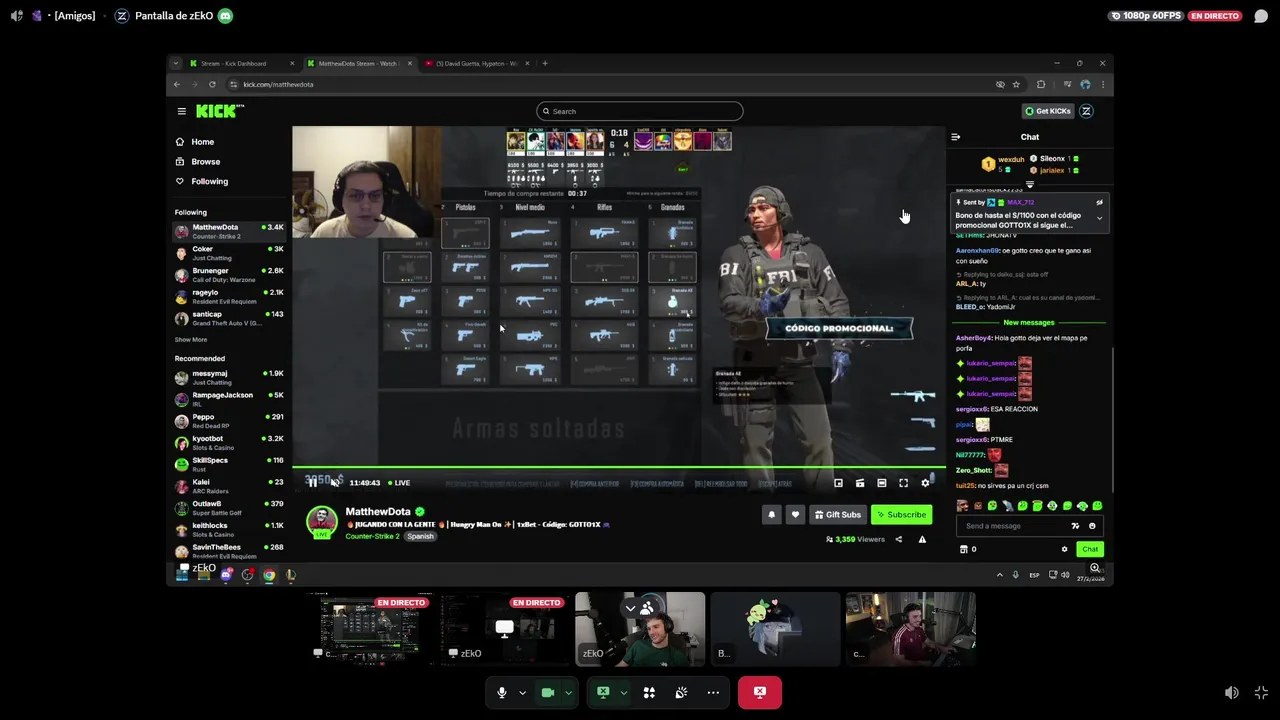
Task: Select zEkO's second EN DIRECTO stream thumbnail
Action: coord(505,629)
